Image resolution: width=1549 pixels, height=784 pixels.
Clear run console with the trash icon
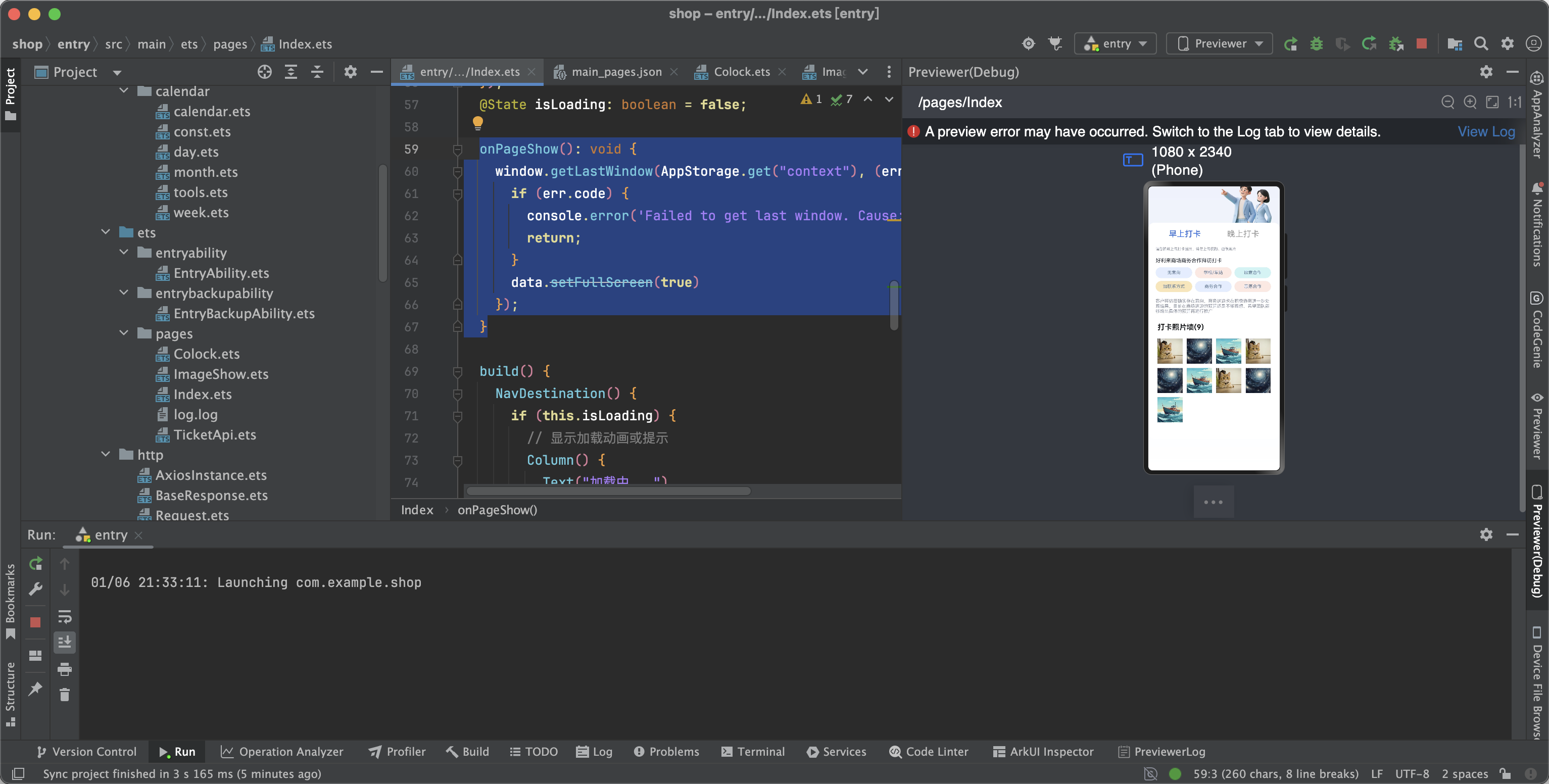(64, 695)
